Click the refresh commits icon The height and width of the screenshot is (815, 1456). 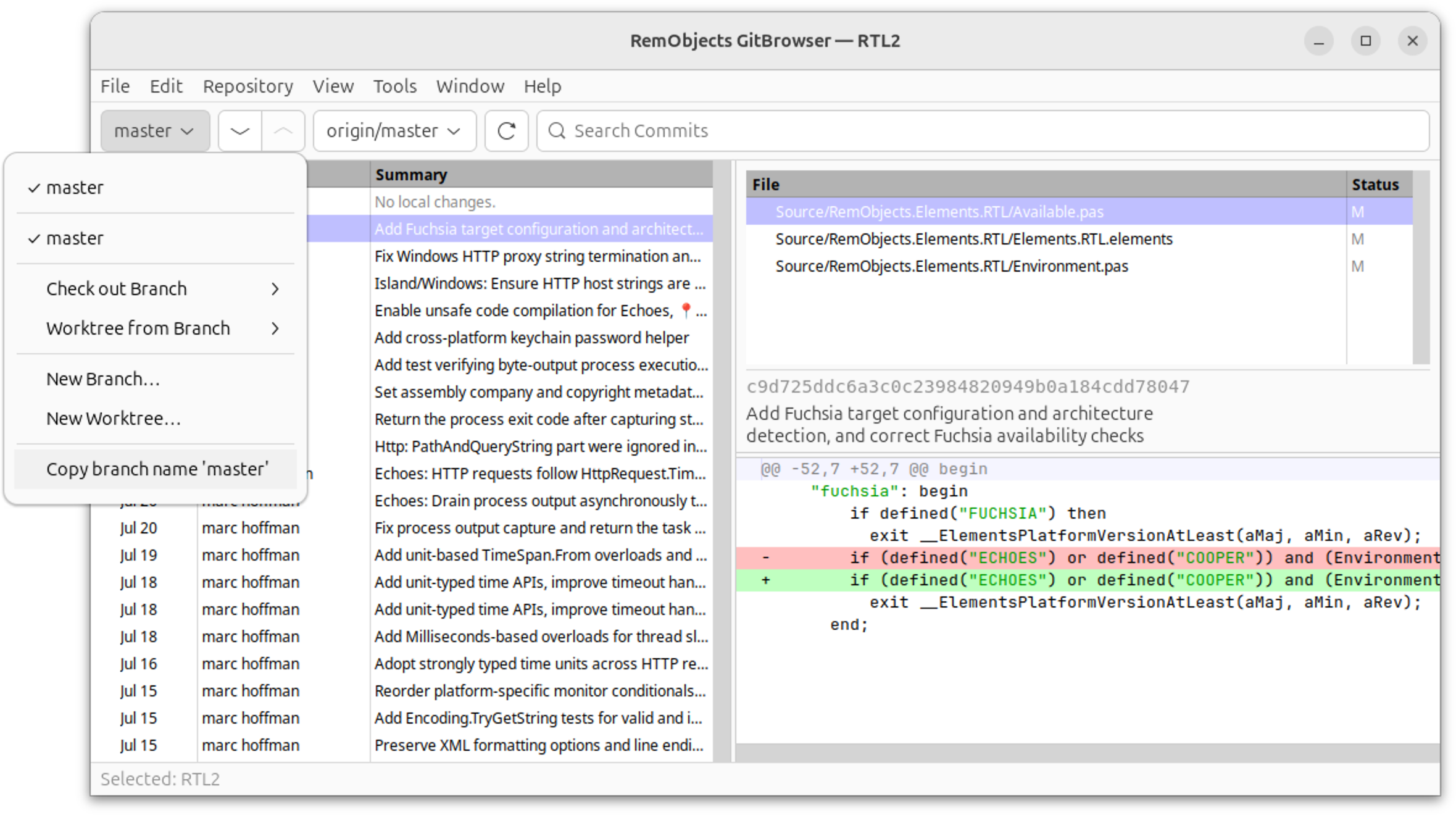506,131
